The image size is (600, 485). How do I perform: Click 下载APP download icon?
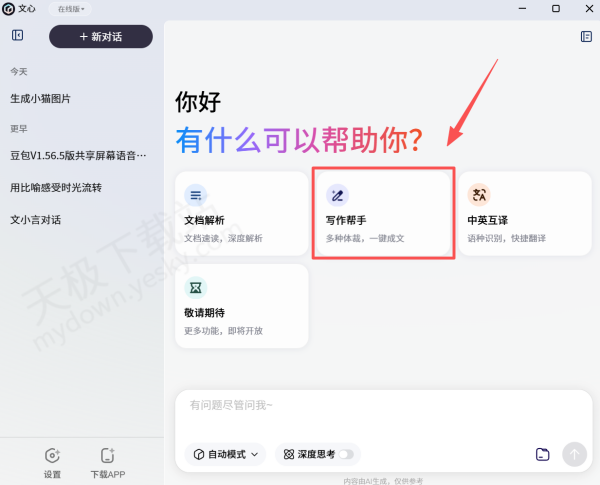107,456
